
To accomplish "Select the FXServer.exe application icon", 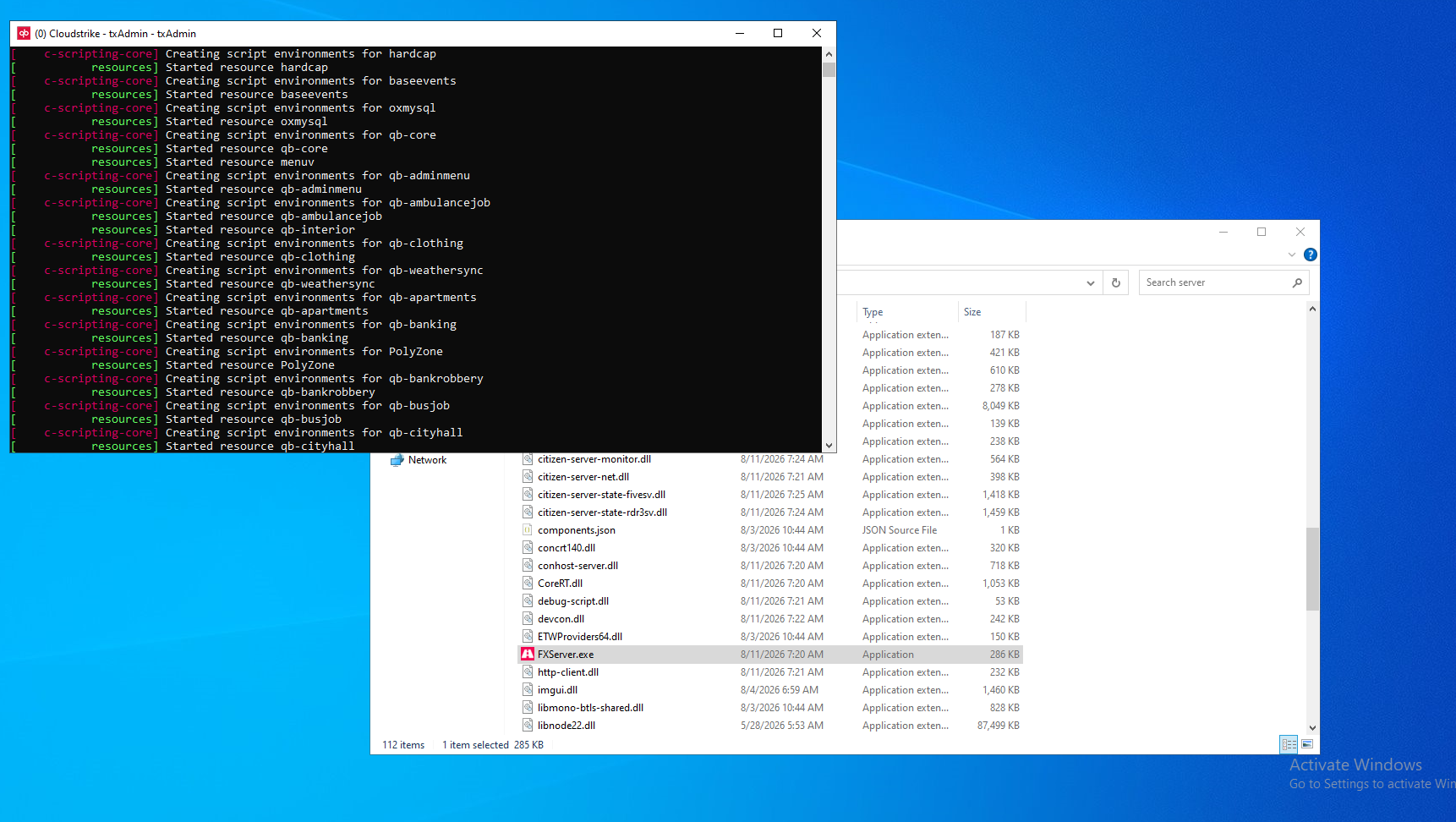I will (528, 655).
